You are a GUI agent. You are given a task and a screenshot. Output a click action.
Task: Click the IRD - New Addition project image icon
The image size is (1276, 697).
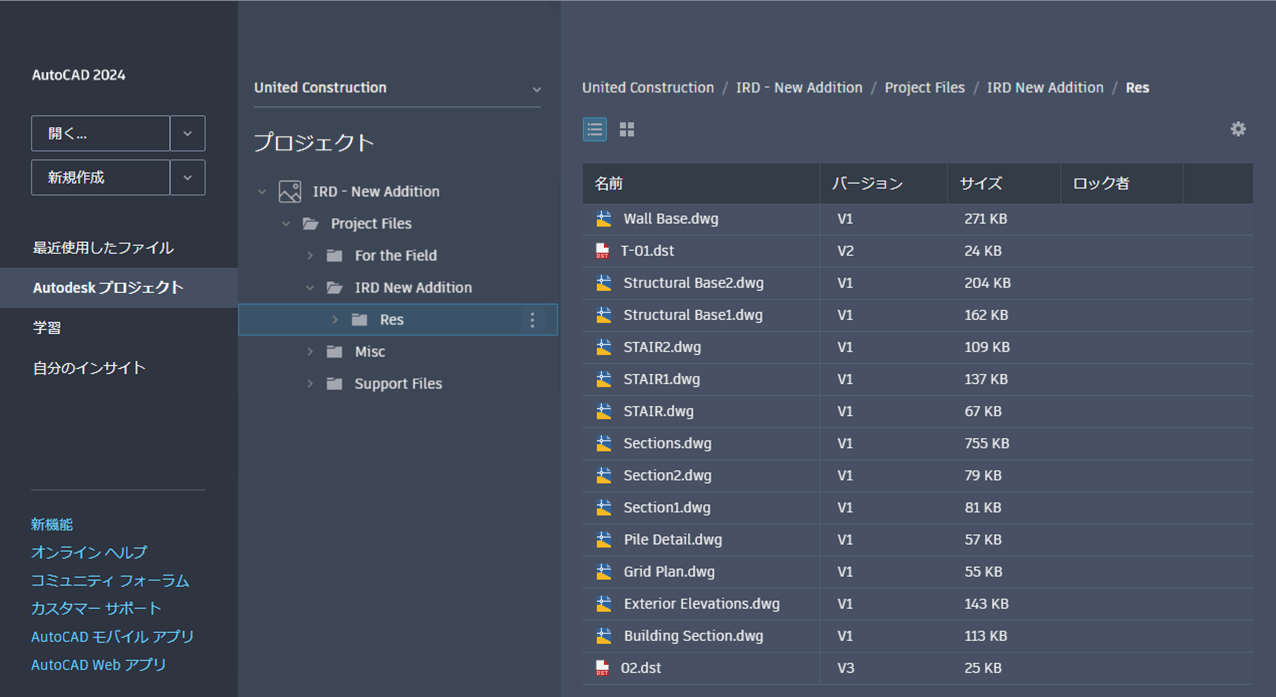pyautogui.click(x=290, y=192)
